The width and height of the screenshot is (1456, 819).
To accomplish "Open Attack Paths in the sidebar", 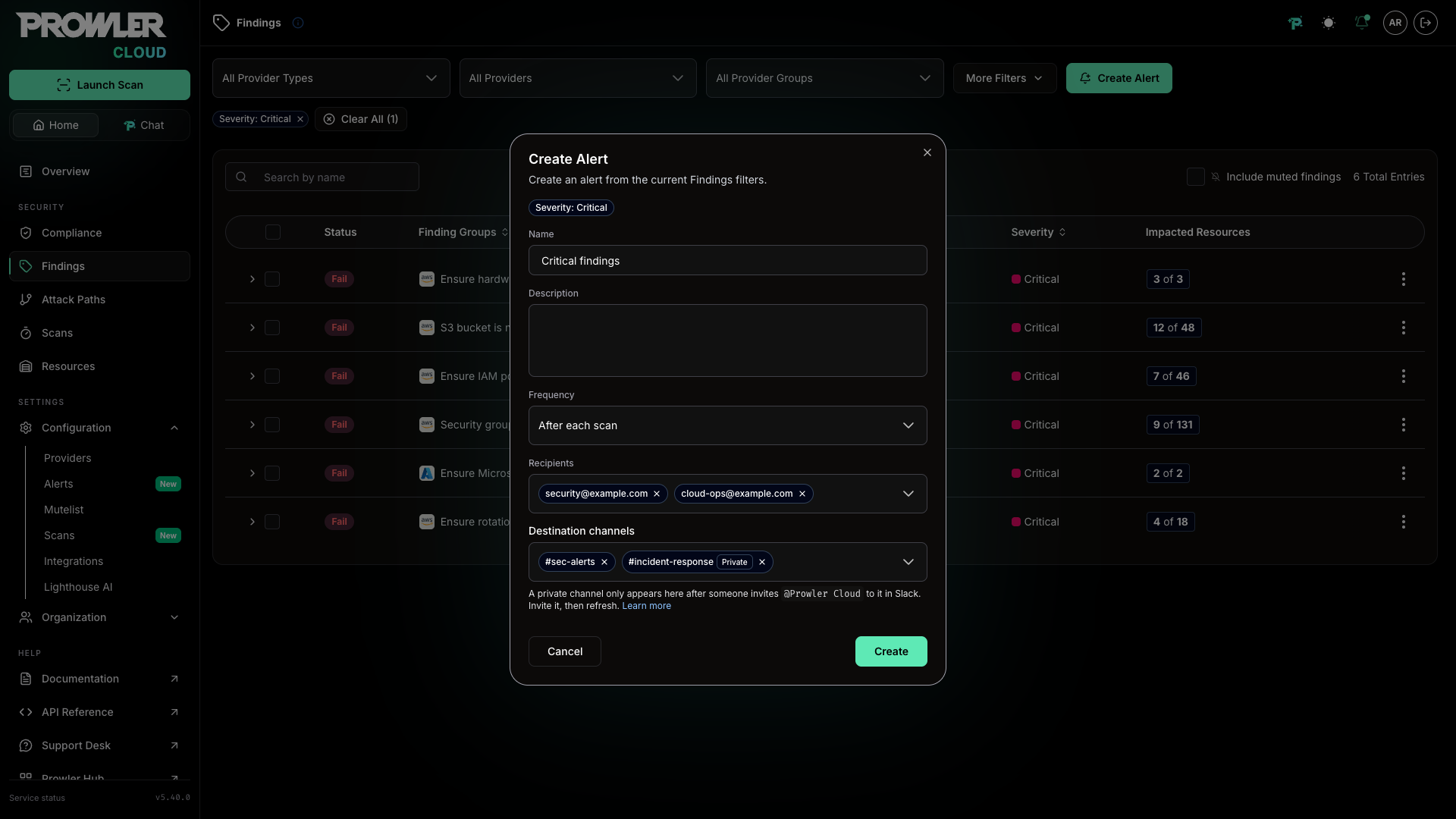I will [99, 300].
